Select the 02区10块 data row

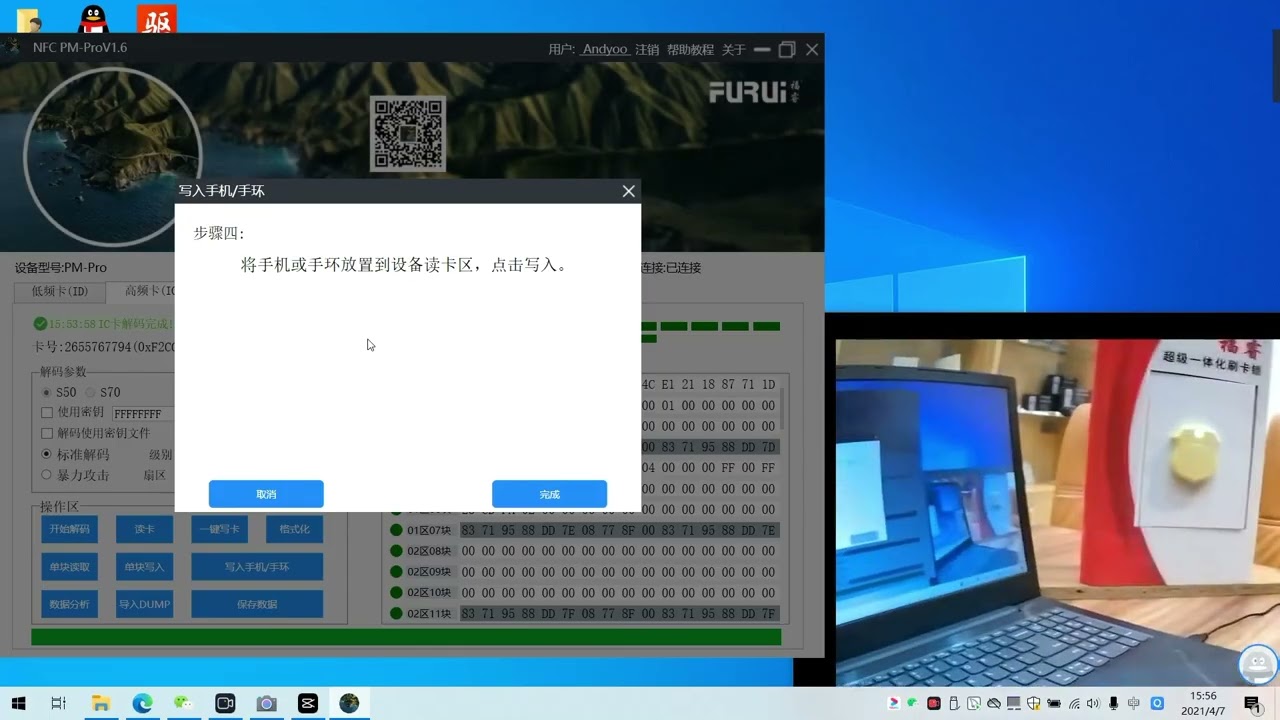583,593
